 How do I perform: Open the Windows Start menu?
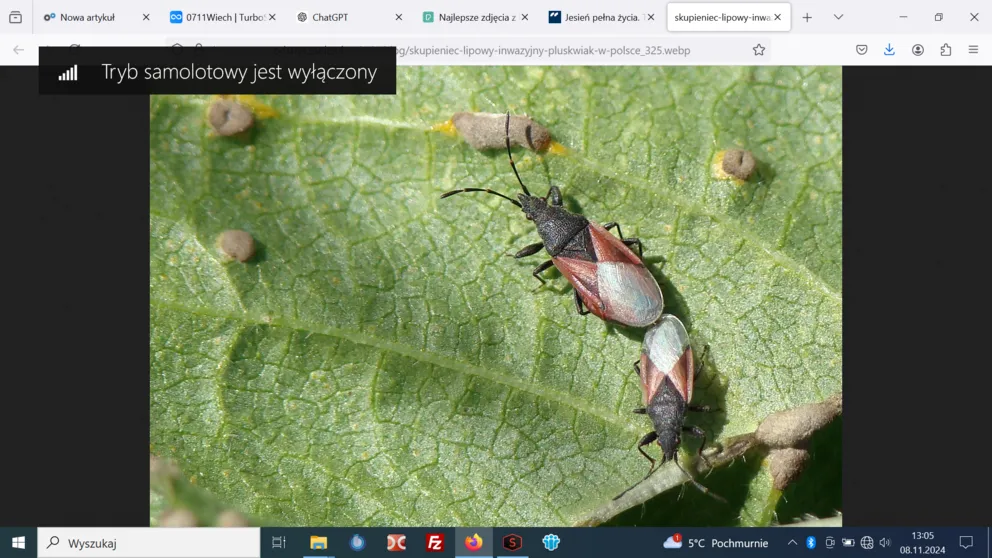click(18, 543)
